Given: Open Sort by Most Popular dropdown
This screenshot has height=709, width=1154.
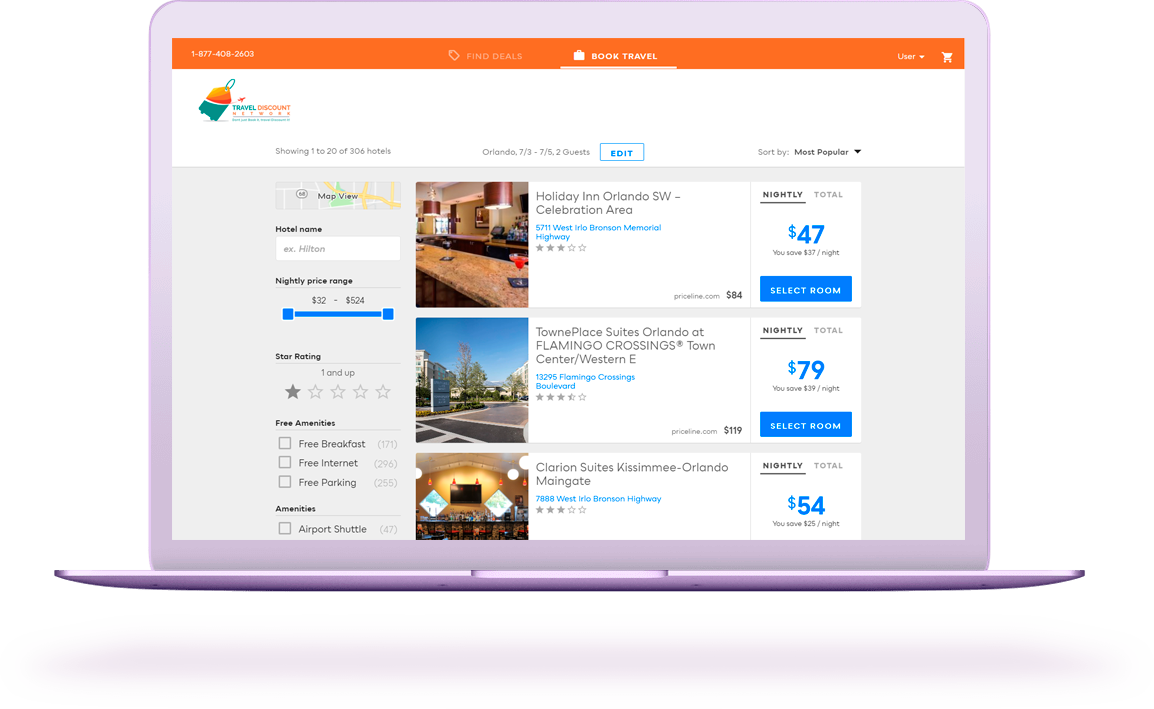Looking at the screenshot, I should tap(827, 152).
